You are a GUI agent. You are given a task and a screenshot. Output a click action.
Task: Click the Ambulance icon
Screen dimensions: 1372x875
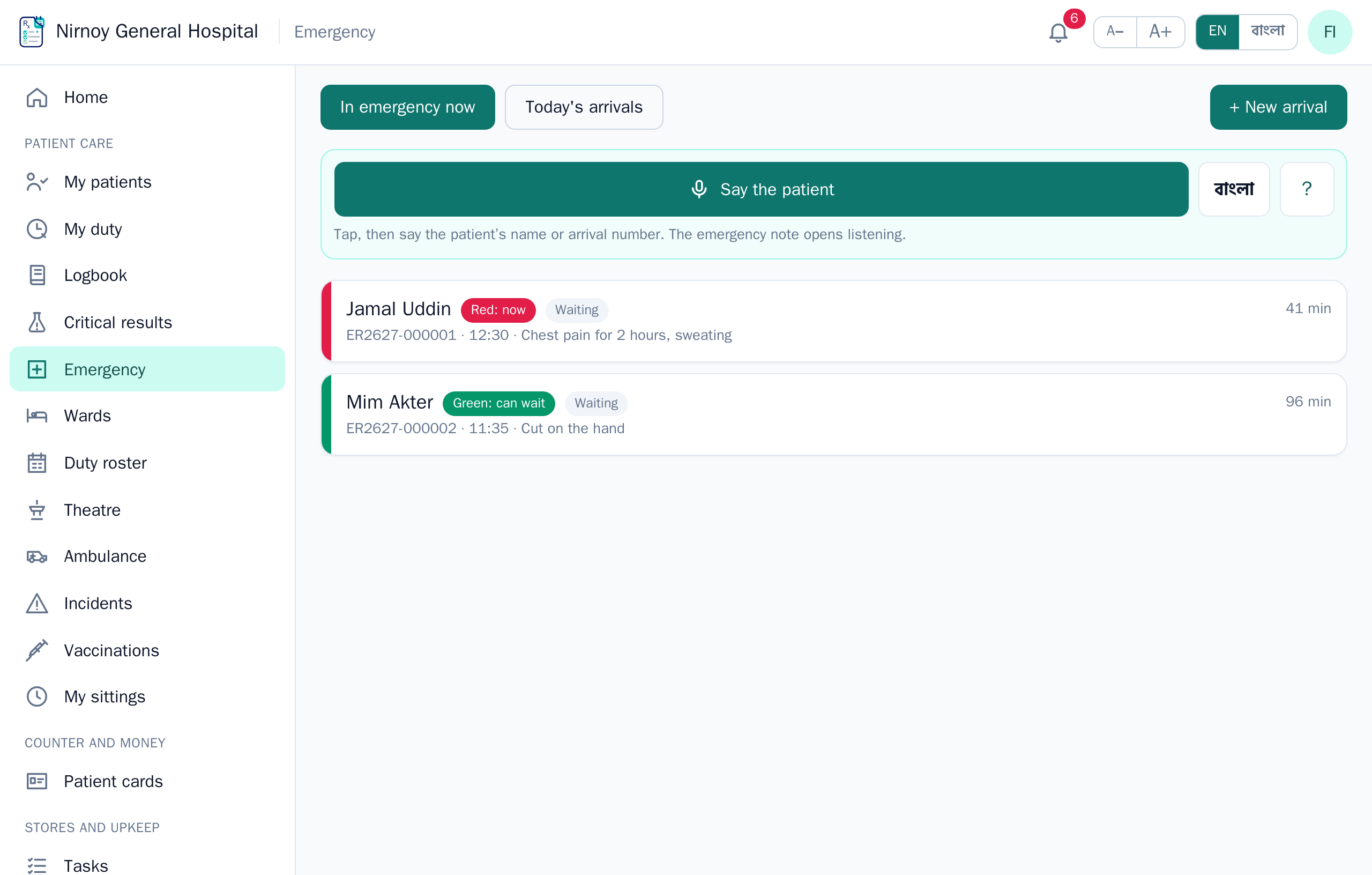point(37,557)
